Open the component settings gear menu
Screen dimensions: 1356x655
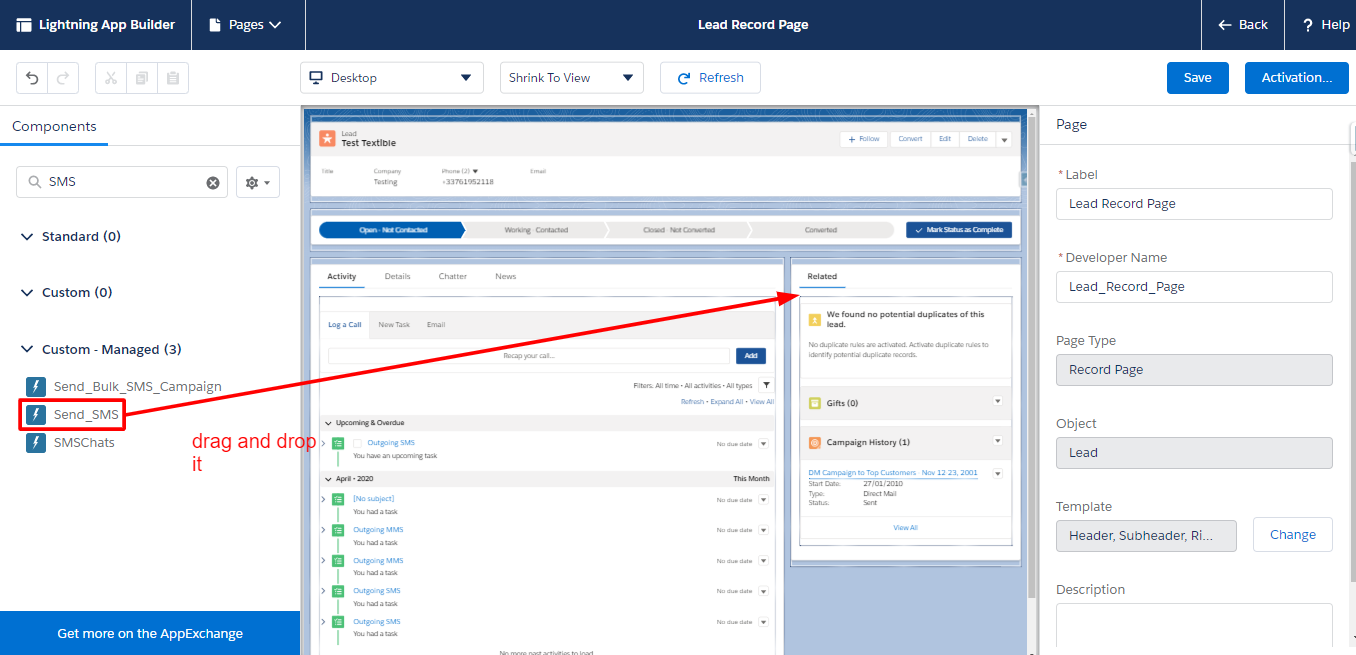coord(258,182)
